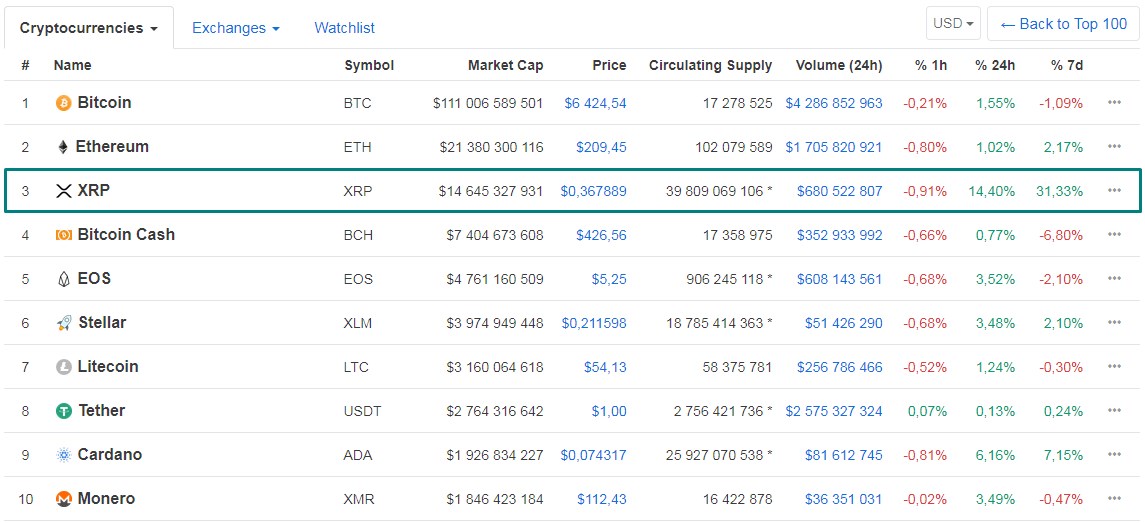Viewport: 1145px width, 523px height.
Task: Open the Bitcoin name link
Action: tap(104, 103)
